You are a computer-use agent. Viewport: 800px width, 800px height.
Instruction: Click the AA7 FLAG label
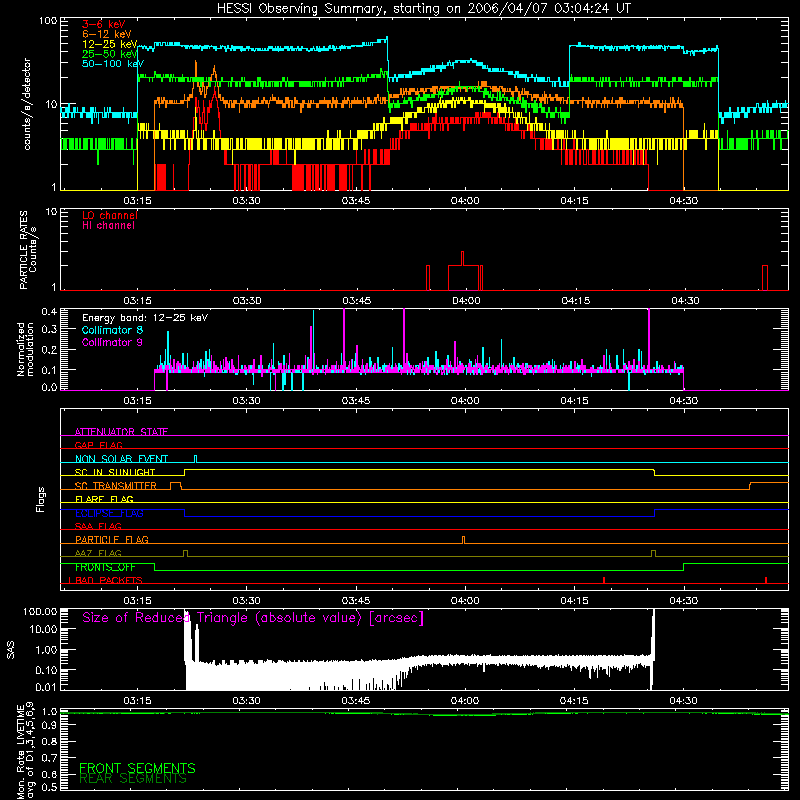pyautogui.click(x=98, y=553)
